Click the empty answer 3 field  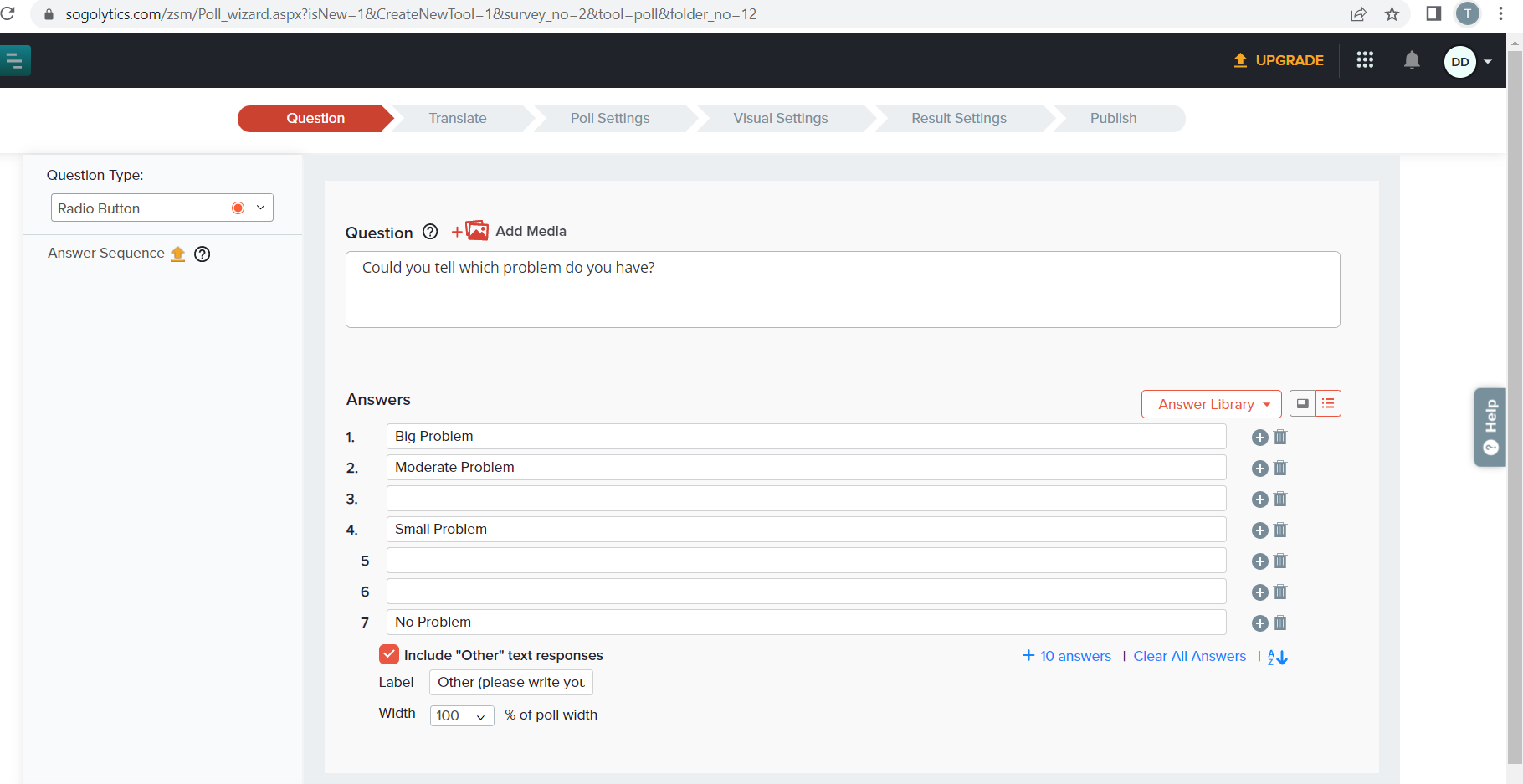click(x=806, y=499)
